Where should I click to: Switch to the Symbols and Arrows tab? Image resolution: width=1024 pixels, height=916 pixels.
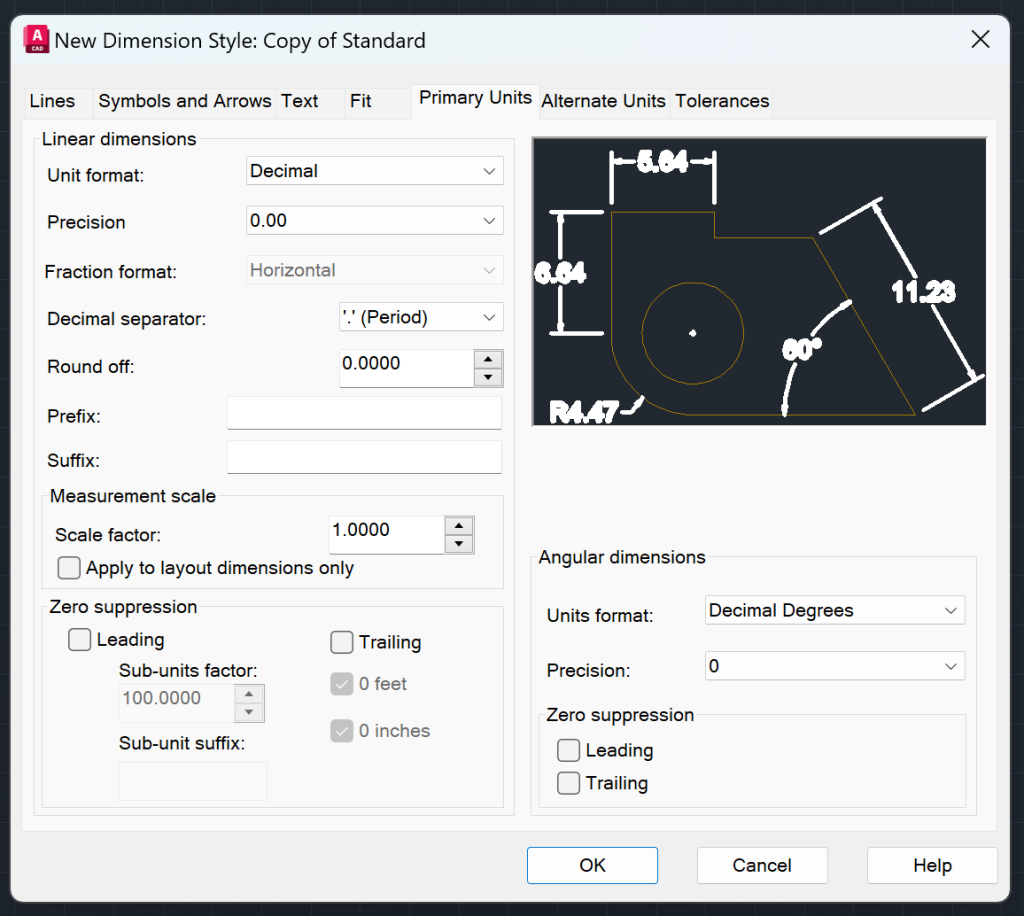pyautogui.click(x=184, y=101)
